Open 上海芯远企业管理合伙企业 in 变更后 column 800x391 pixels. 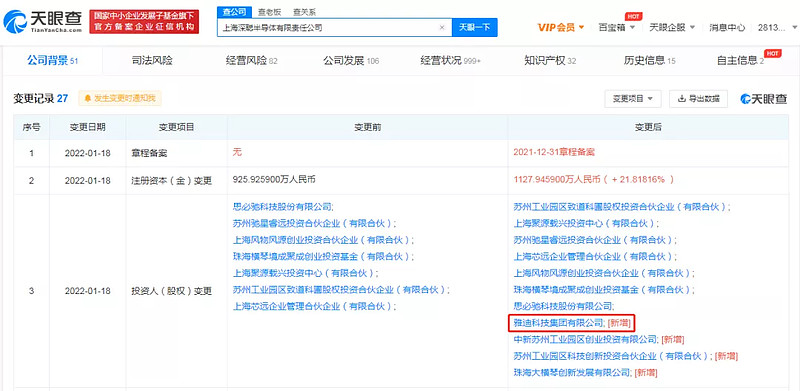pyautogui.click(x=595, y=256)
